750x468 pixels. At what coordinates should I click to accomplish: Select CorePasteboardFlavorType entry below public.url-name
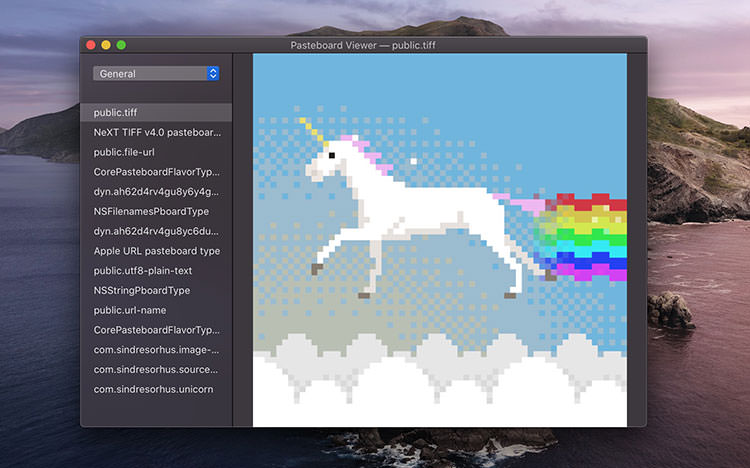coord(156,330)
